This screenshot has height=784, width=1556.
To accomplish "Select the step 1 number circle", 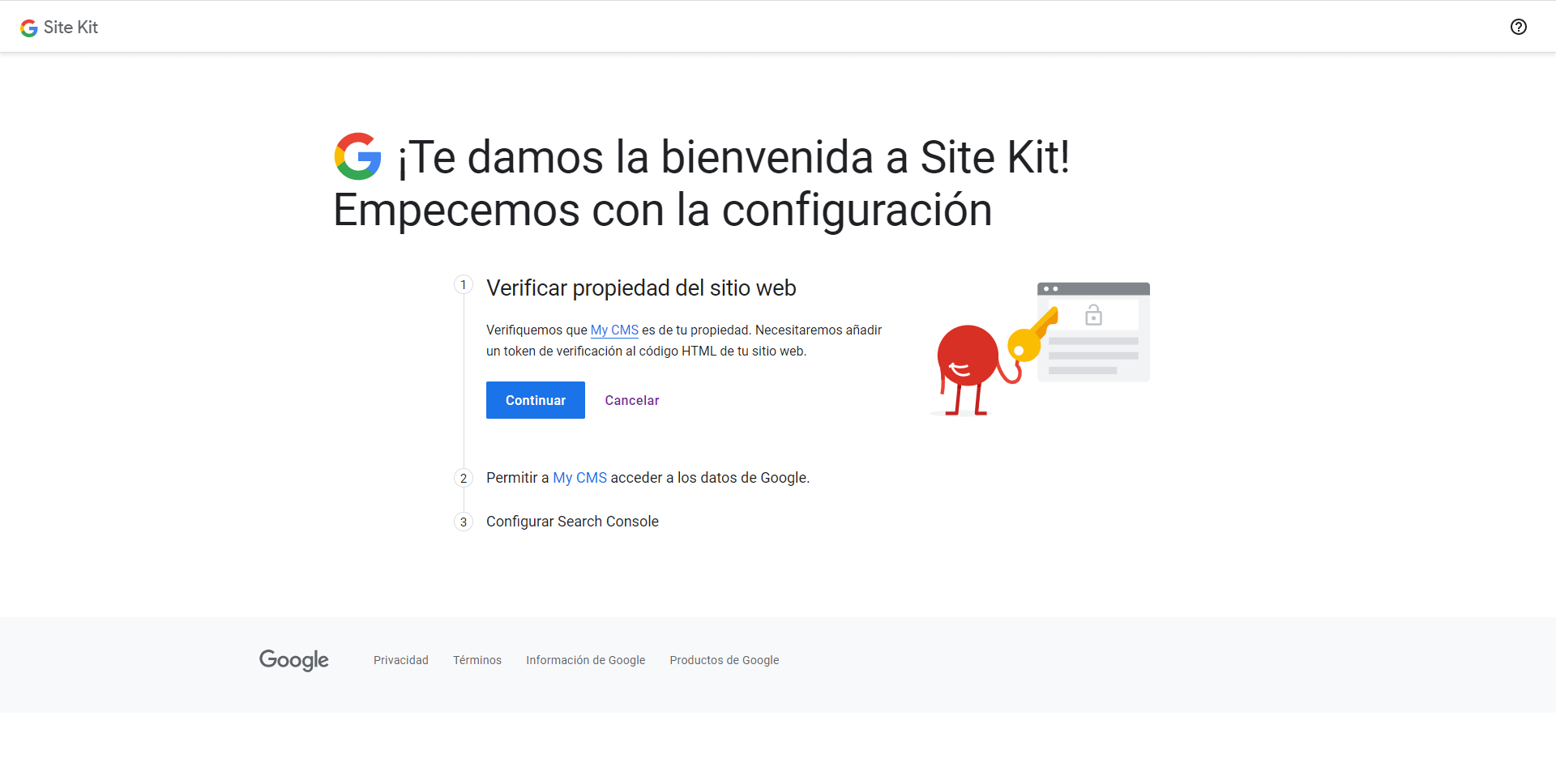I will pos(464,285).
